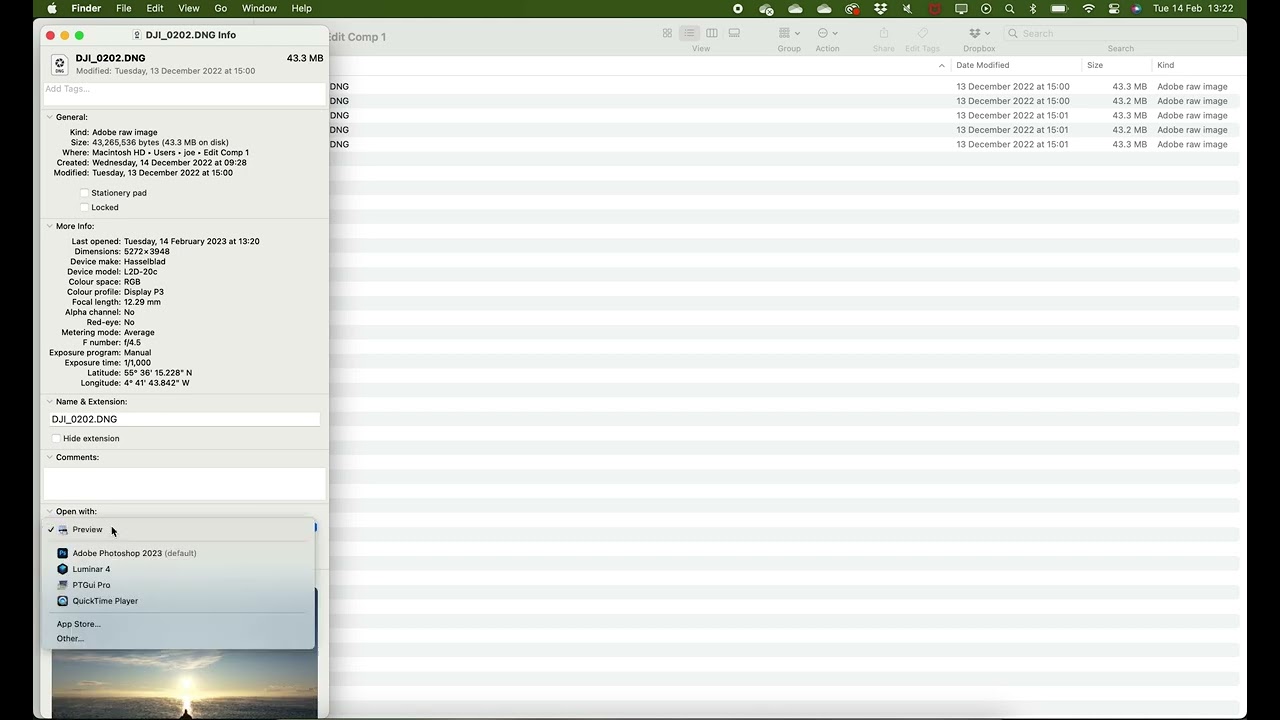1280x720 pixels.
Task: Open the Go menu
Action: pyautogui.click(x=221, y=8)
